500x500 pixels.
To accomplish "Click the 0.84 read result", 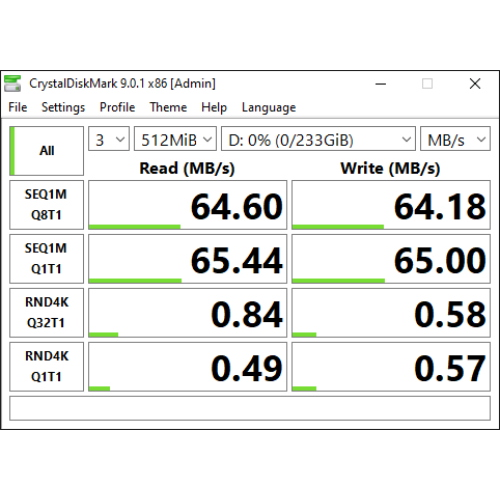I will 188,313.
